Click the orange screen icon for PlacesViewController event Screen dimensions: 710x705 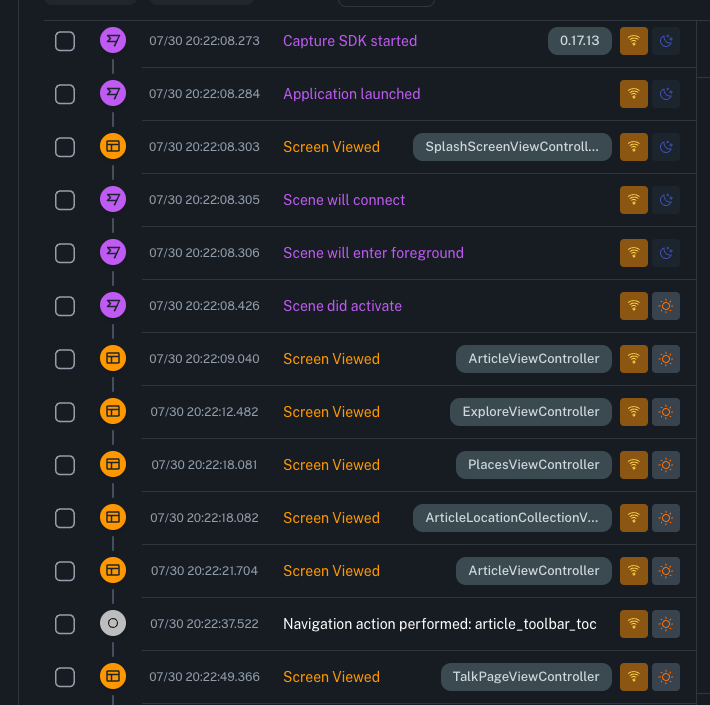coord(113,465)
